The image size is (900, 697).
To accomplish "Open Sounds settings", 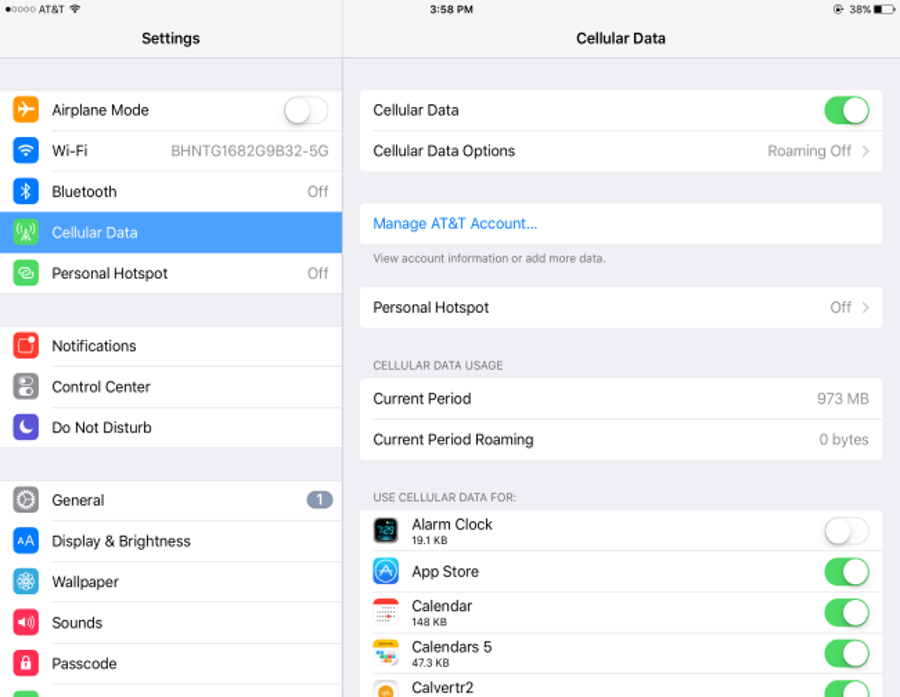I will coord(171,622).
